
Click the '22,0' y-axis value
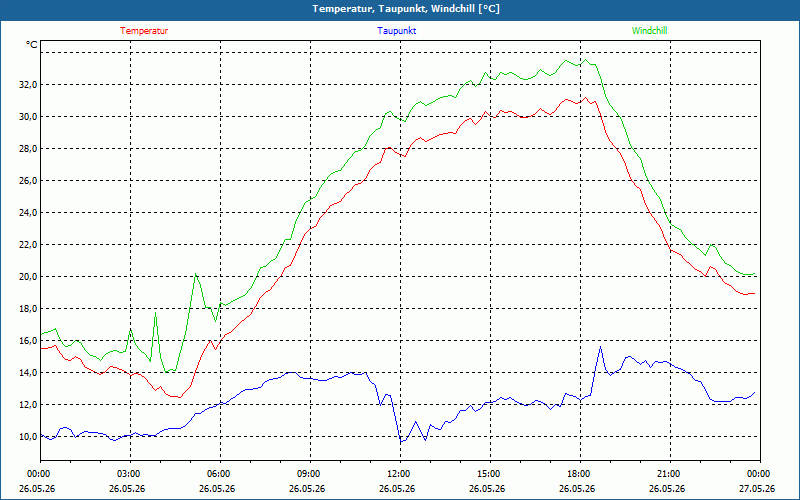coord(28,245)
